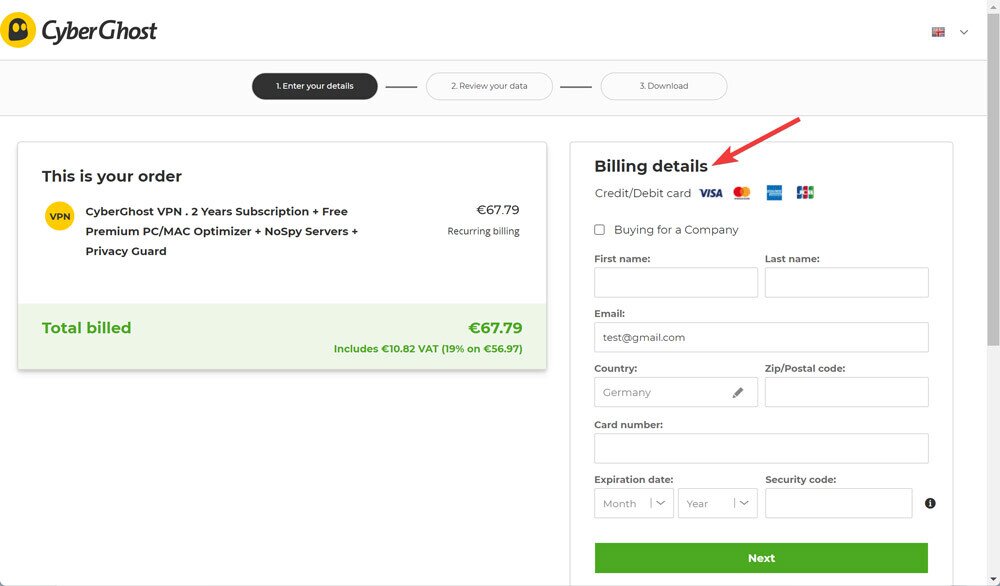Screen dimensions: 1000x586
Task: Click the Total billed label
Action: 87,328
